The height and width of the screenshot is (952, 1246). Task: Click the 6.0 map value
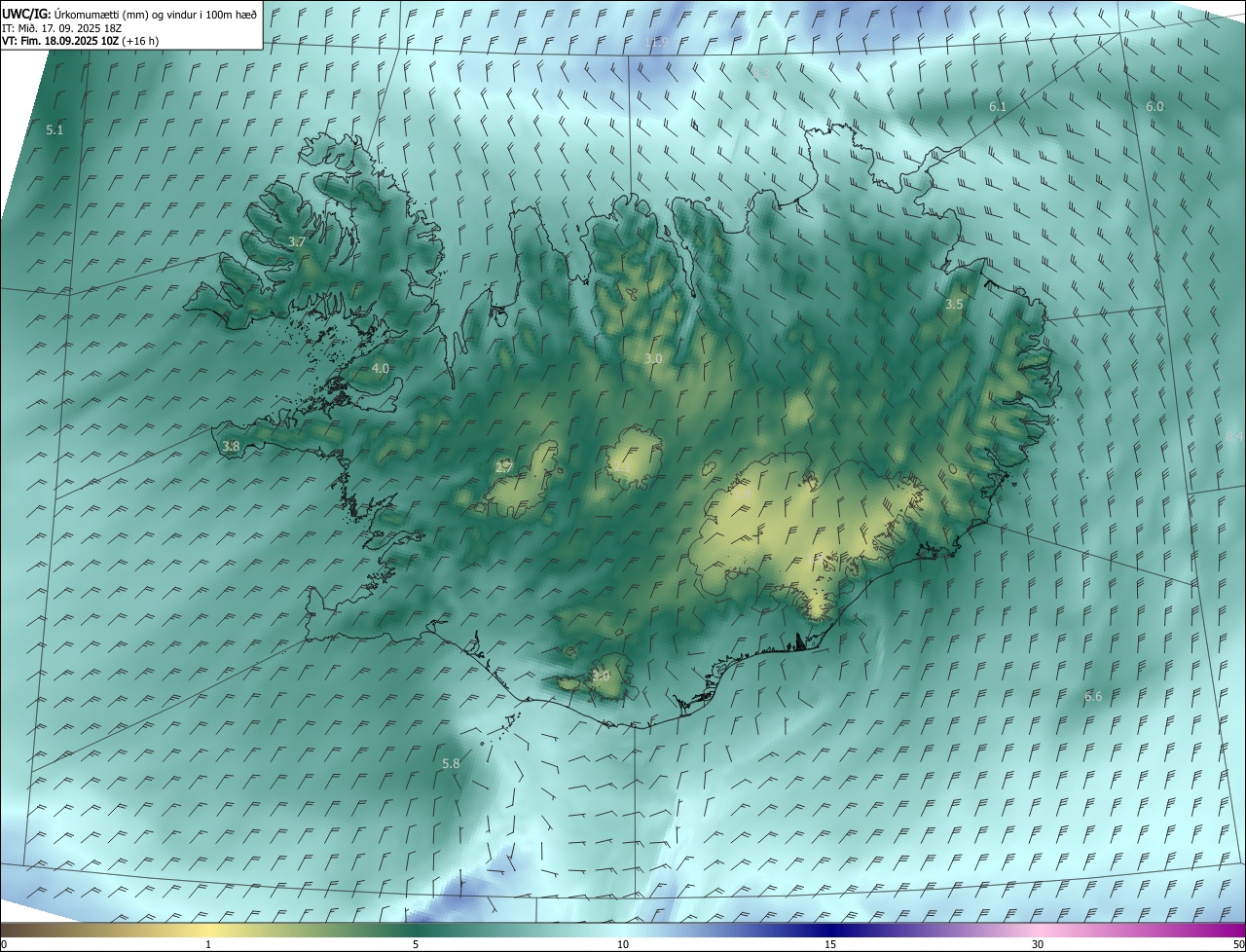click(x=1154, y=106)
